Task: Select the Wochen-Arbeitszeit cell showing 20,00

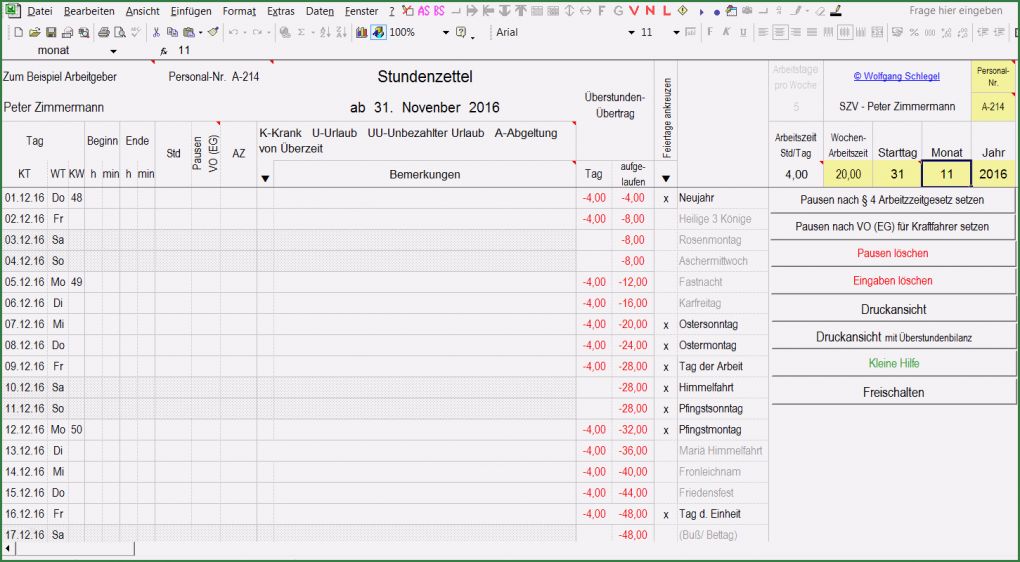Action: (848, 174)
